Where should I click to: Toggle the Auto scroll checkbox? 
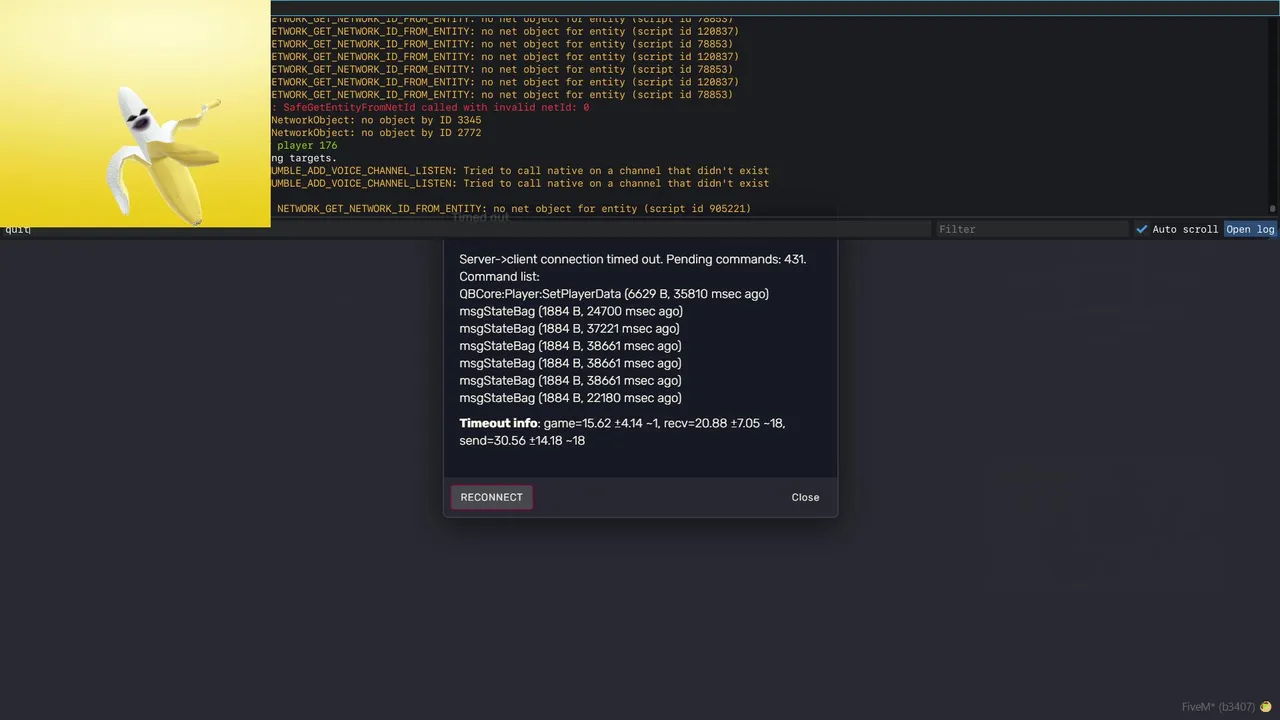(x=1142, y=229)
